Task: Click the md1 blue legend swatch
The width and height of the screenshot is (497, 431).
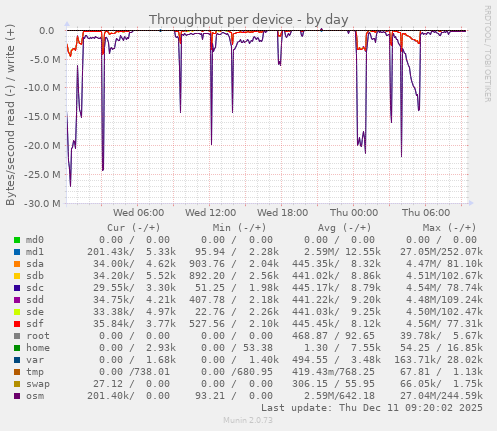Action: pos(17,252)
